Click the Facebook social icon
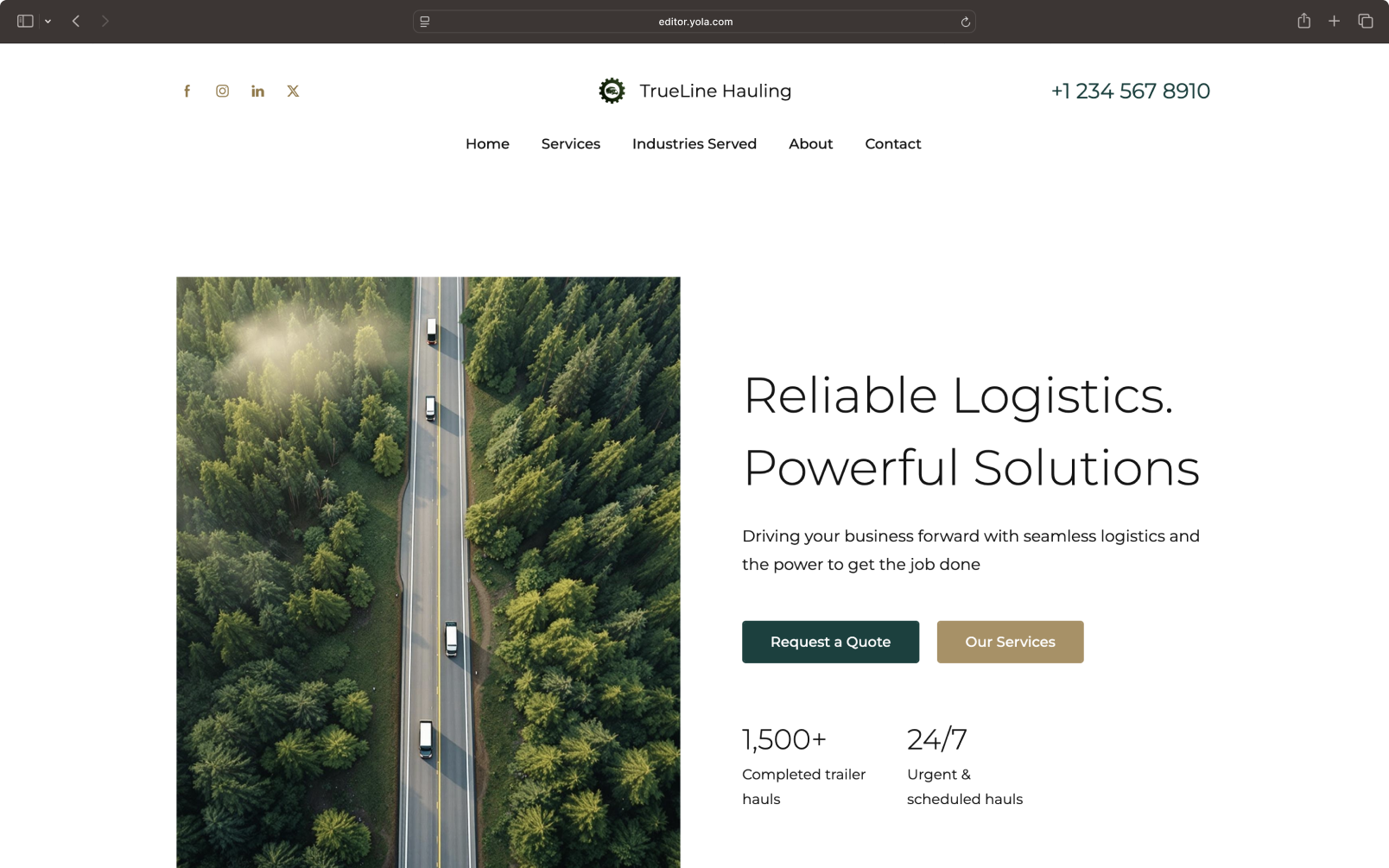1389x868 pixels. (x=187, y=91)
